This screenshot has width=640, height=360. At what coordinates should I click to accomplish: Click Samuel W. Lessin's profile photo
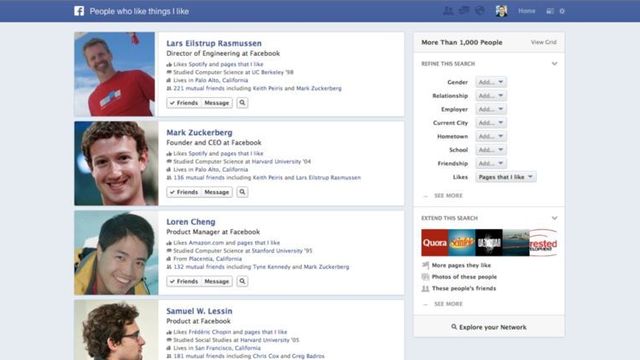[116, 330]
